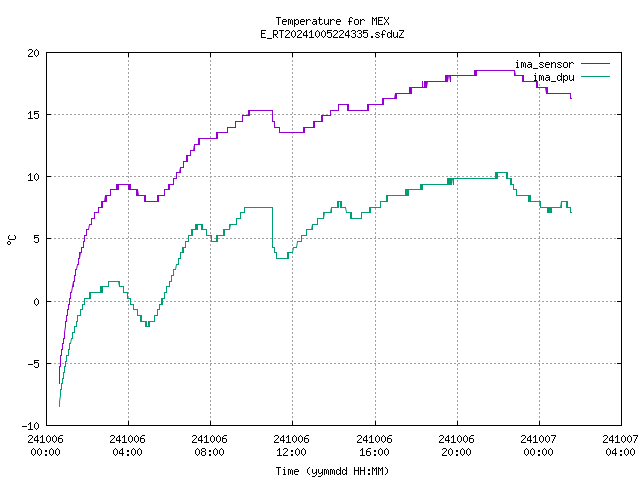Click the x-axis label '241006 04:00'
The height and width of the screenshot is (480, 640).
(127, 446)
